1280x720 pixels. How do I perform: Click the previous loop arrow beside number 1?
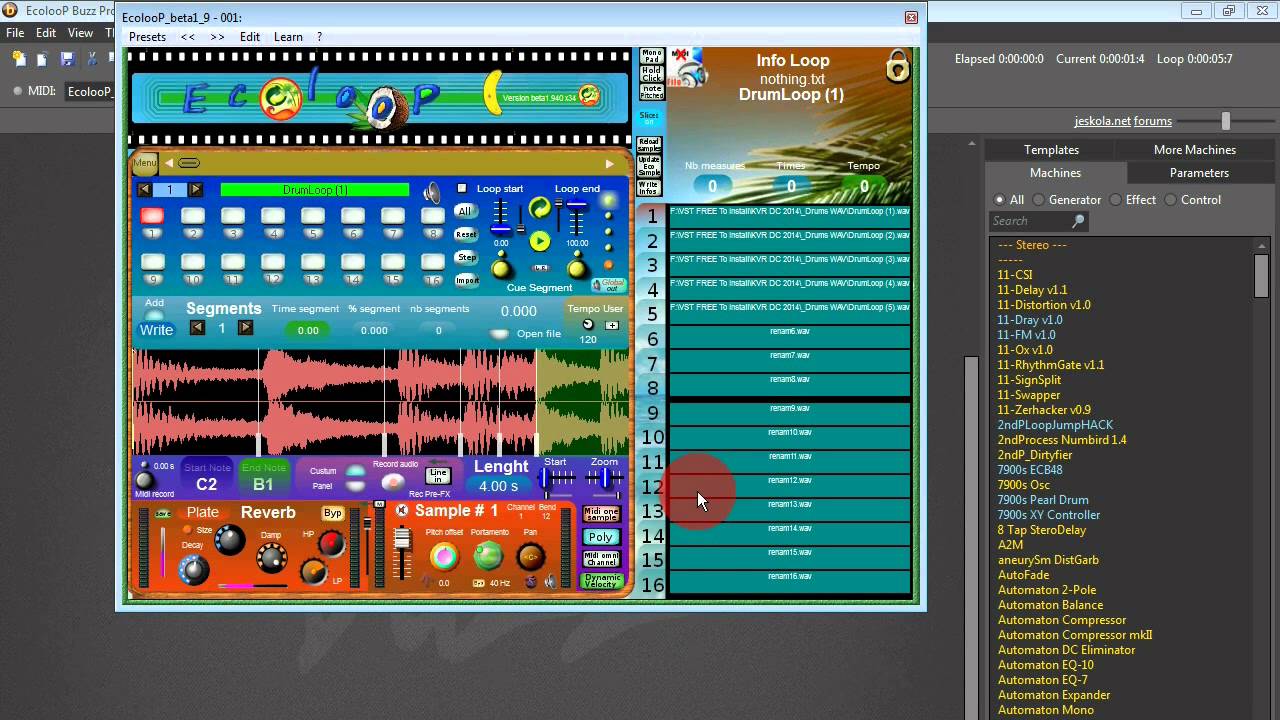tap(144, 190)
